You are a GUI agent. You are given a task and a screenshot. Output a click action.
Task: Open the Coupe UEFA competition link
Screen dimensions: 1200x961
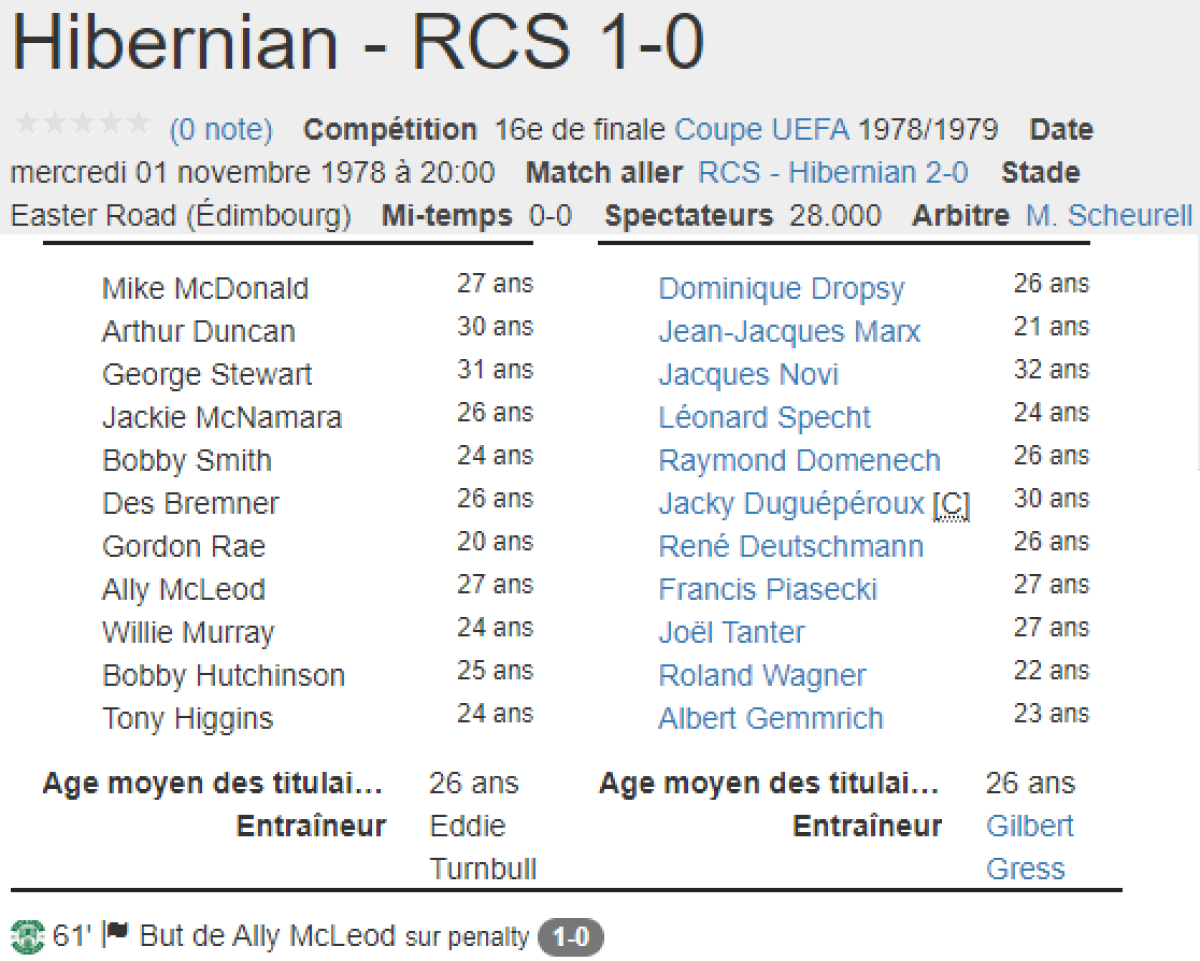(x=762, y=130)
